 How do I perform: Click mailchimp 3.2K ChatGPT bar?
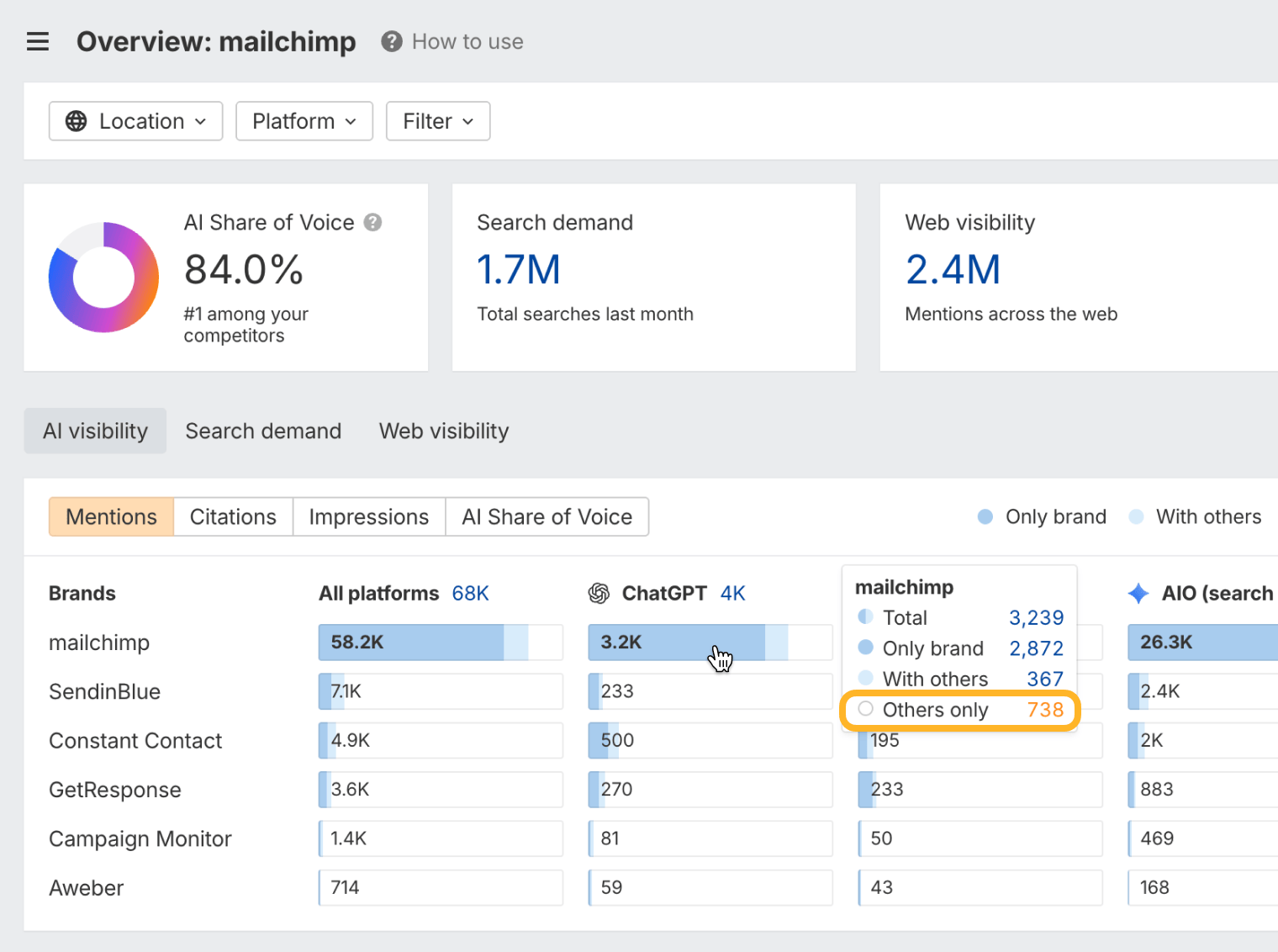[x=710, y=643]
